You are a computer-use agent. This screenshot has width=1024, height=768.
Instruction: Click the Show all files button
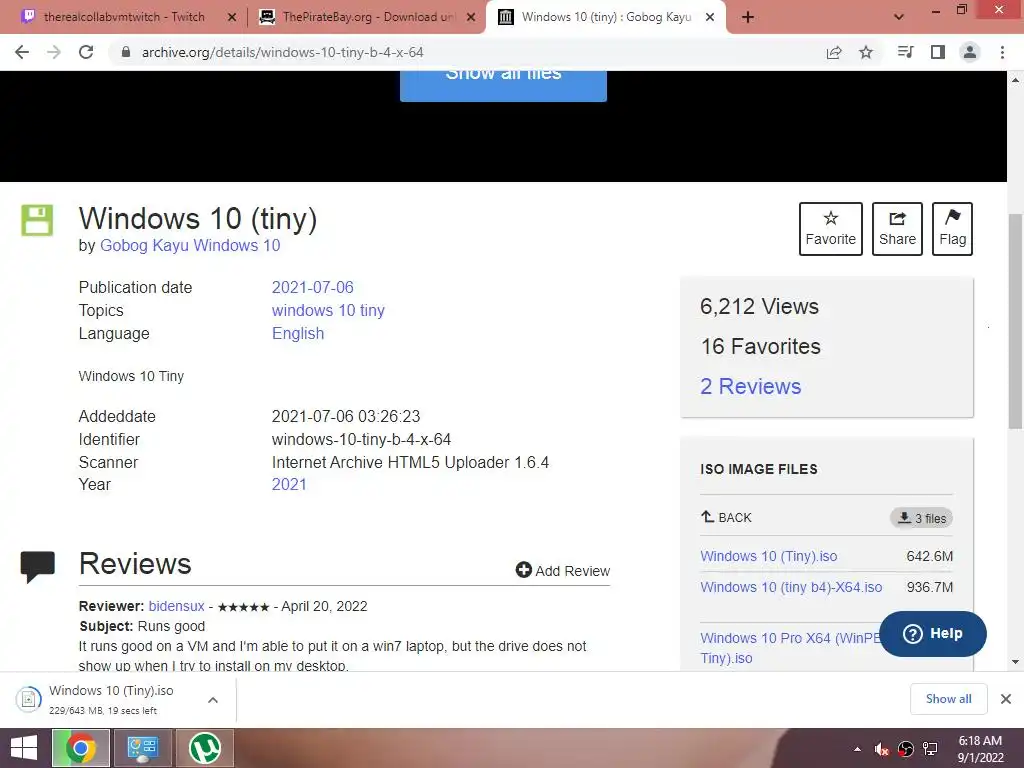(504, 86)
